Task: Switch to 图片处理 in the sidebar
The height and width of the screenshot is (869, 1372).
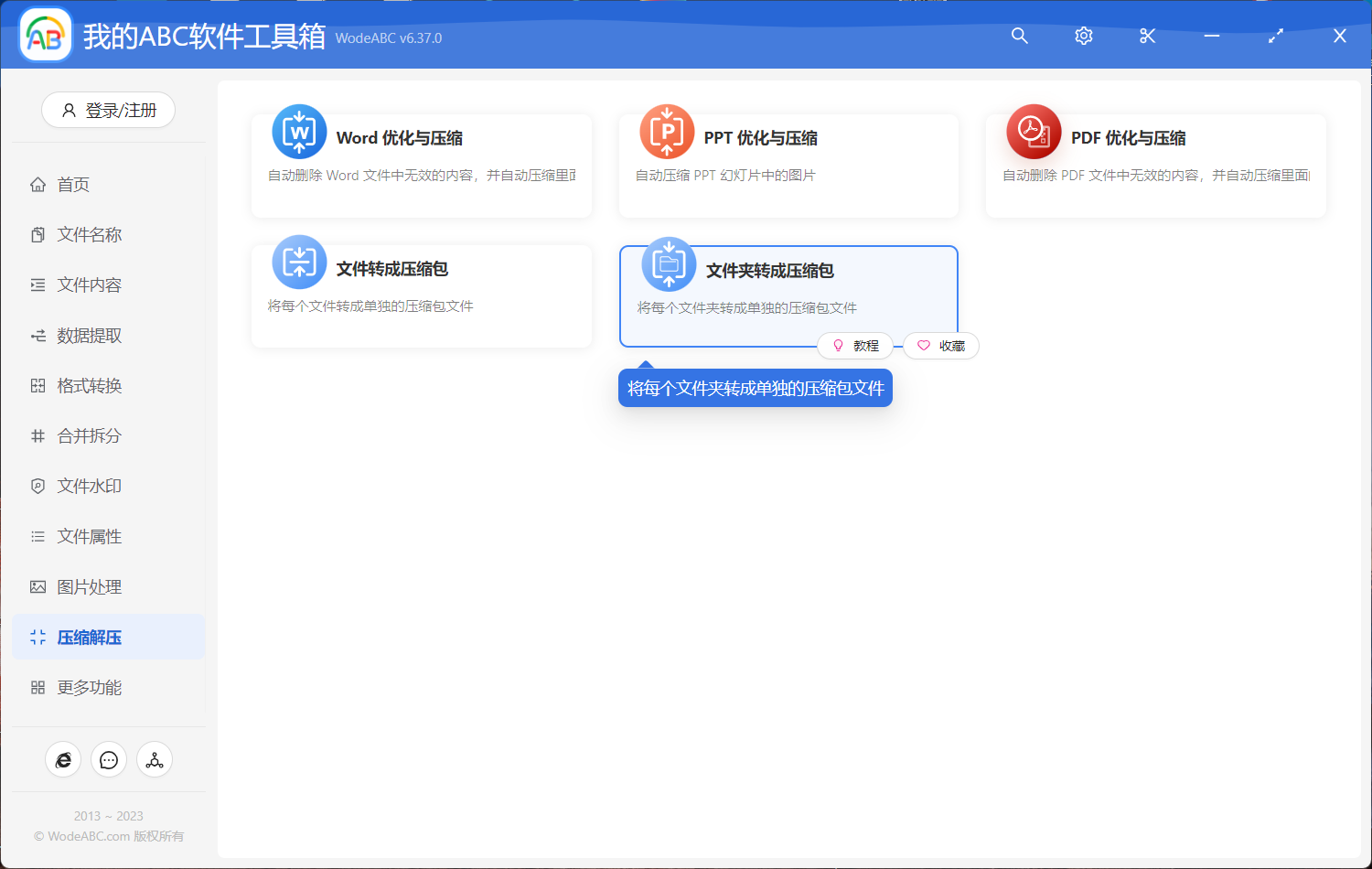Action: (89, 587)
